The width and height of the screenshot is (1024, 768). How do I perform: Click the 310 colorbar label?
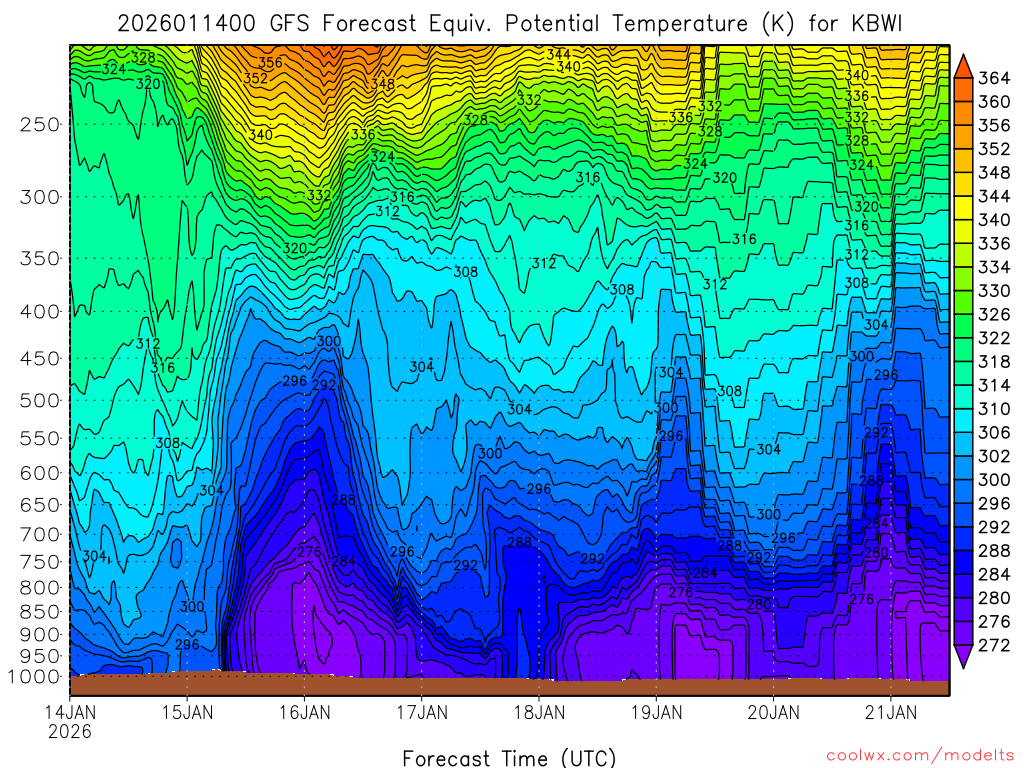tap(994, 409)
